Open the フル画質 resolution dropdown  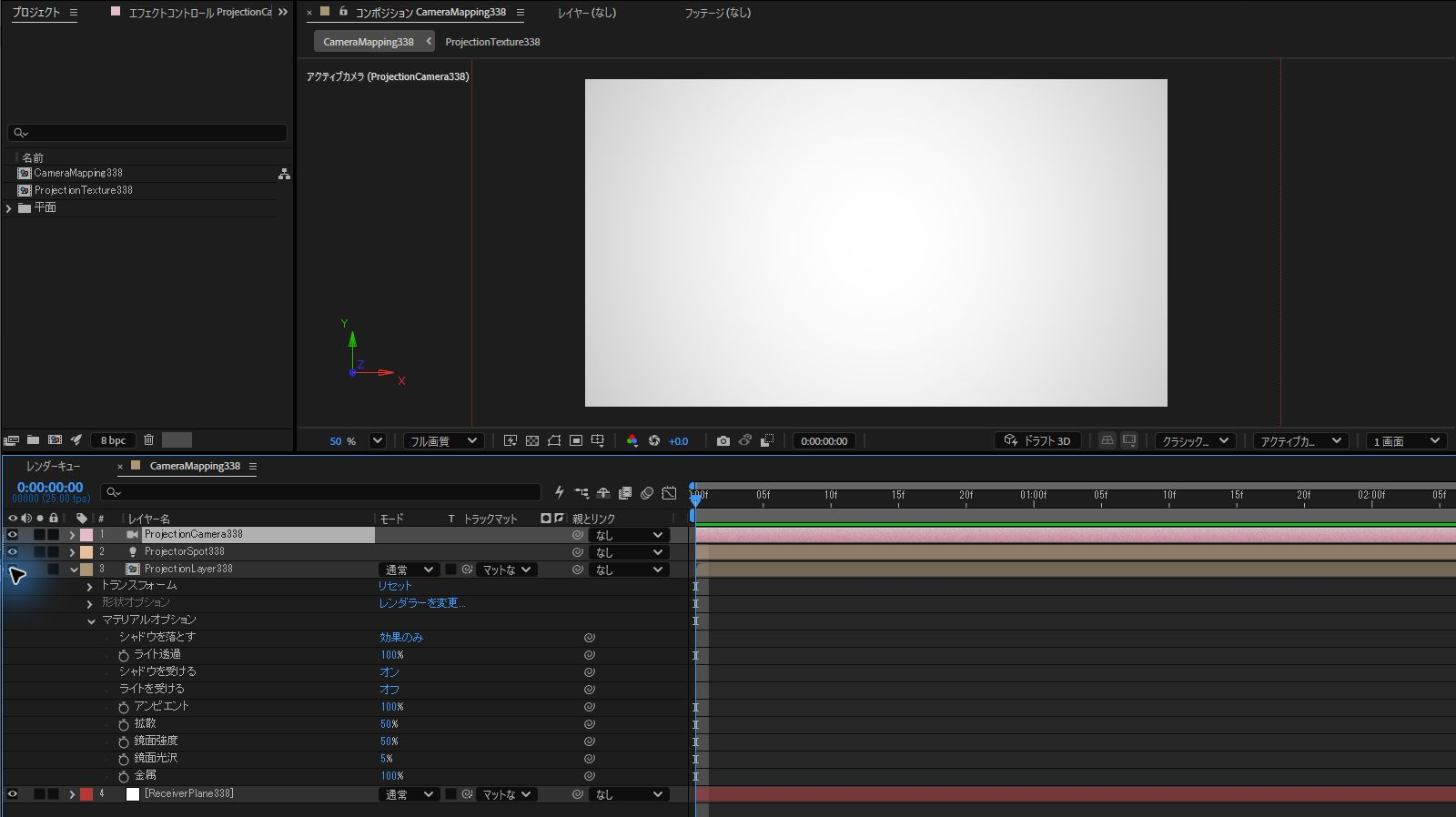coord(443,441)
